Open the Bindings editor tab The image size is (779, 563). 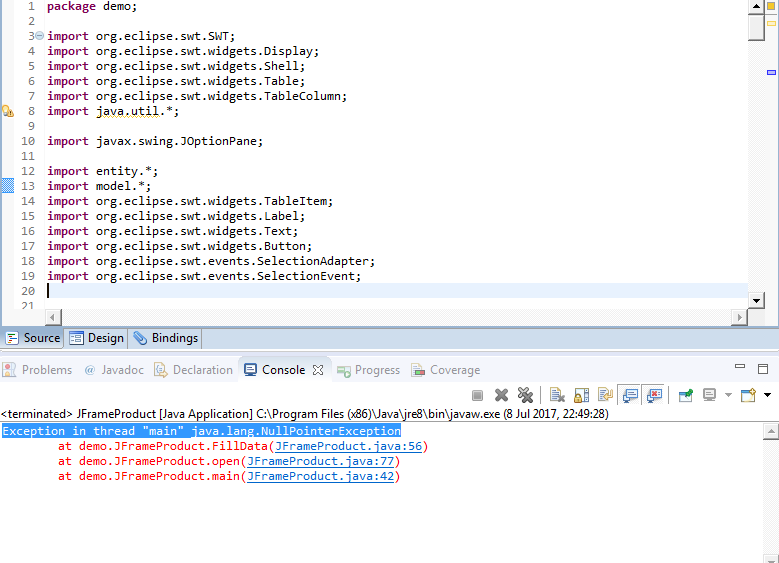pyautogui.click(x=165, y=338)
